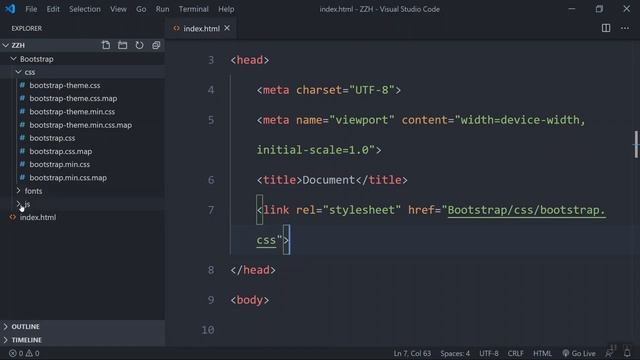
Task: Expand the TIMELINE section
Action: point(82,340)
